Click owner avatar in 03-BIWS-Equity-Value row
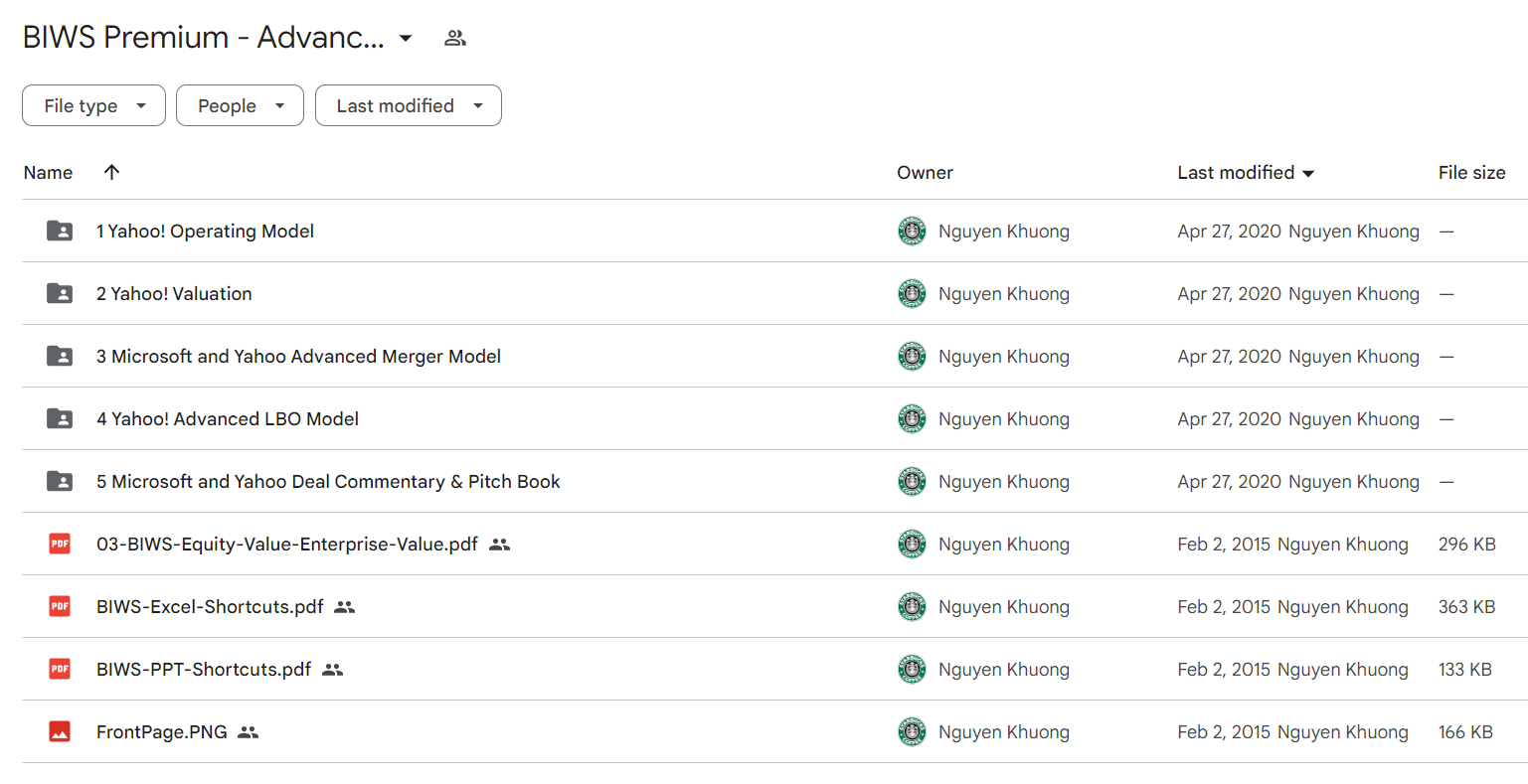Viewport: 1528px width, 784px height. (x=912, y=544)
